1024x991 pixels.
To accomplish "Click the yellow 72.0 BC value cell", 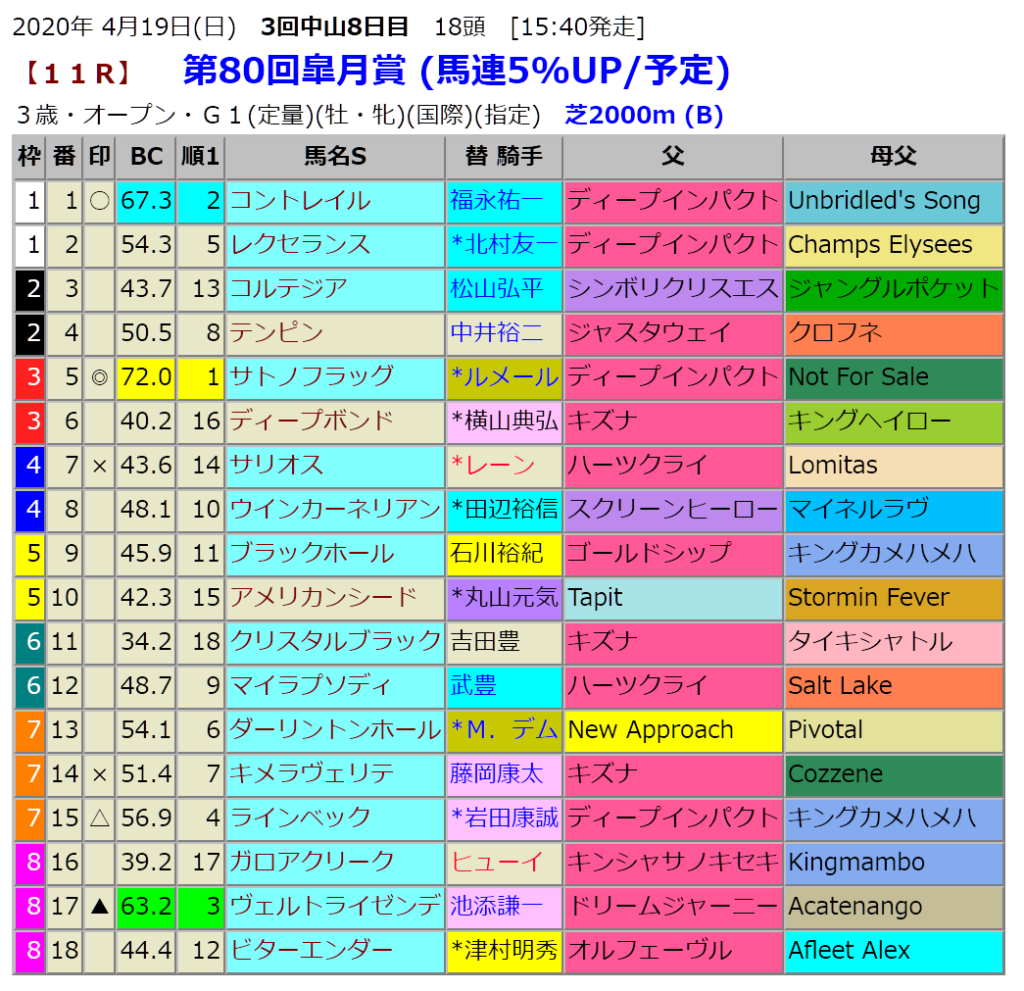I will (146, 377).
